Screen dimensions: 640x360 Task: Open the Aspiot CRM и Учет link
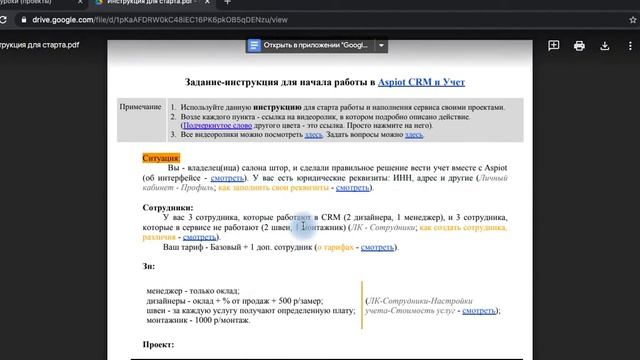[421, 82]
